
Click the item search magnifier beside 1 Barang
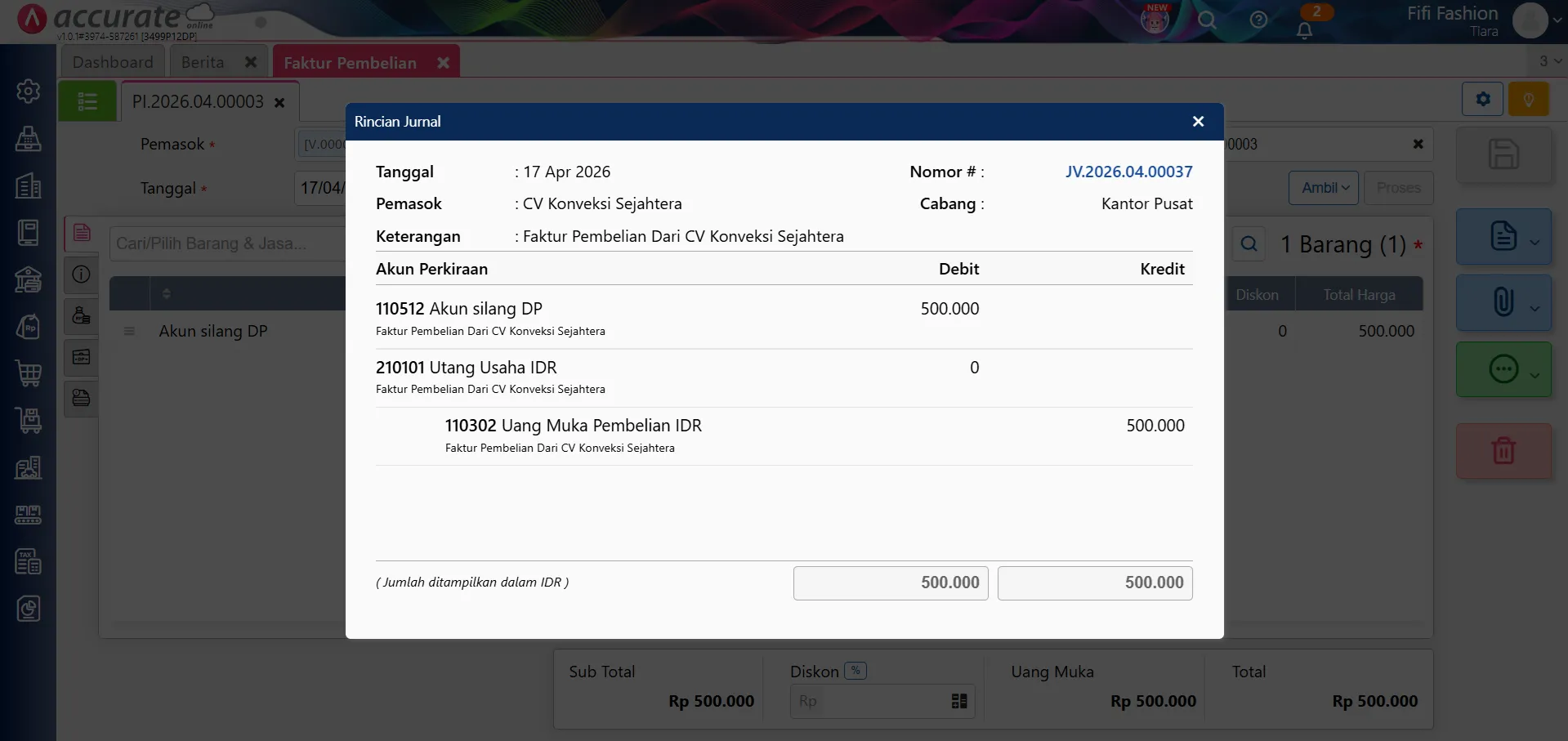tap(1249, 243)
